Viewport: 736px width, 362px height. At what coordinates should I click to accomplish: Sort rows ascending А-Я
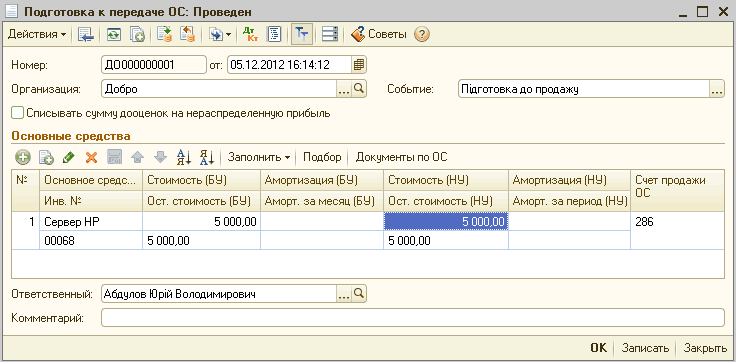pyautogui.click(x=184, y=157)
